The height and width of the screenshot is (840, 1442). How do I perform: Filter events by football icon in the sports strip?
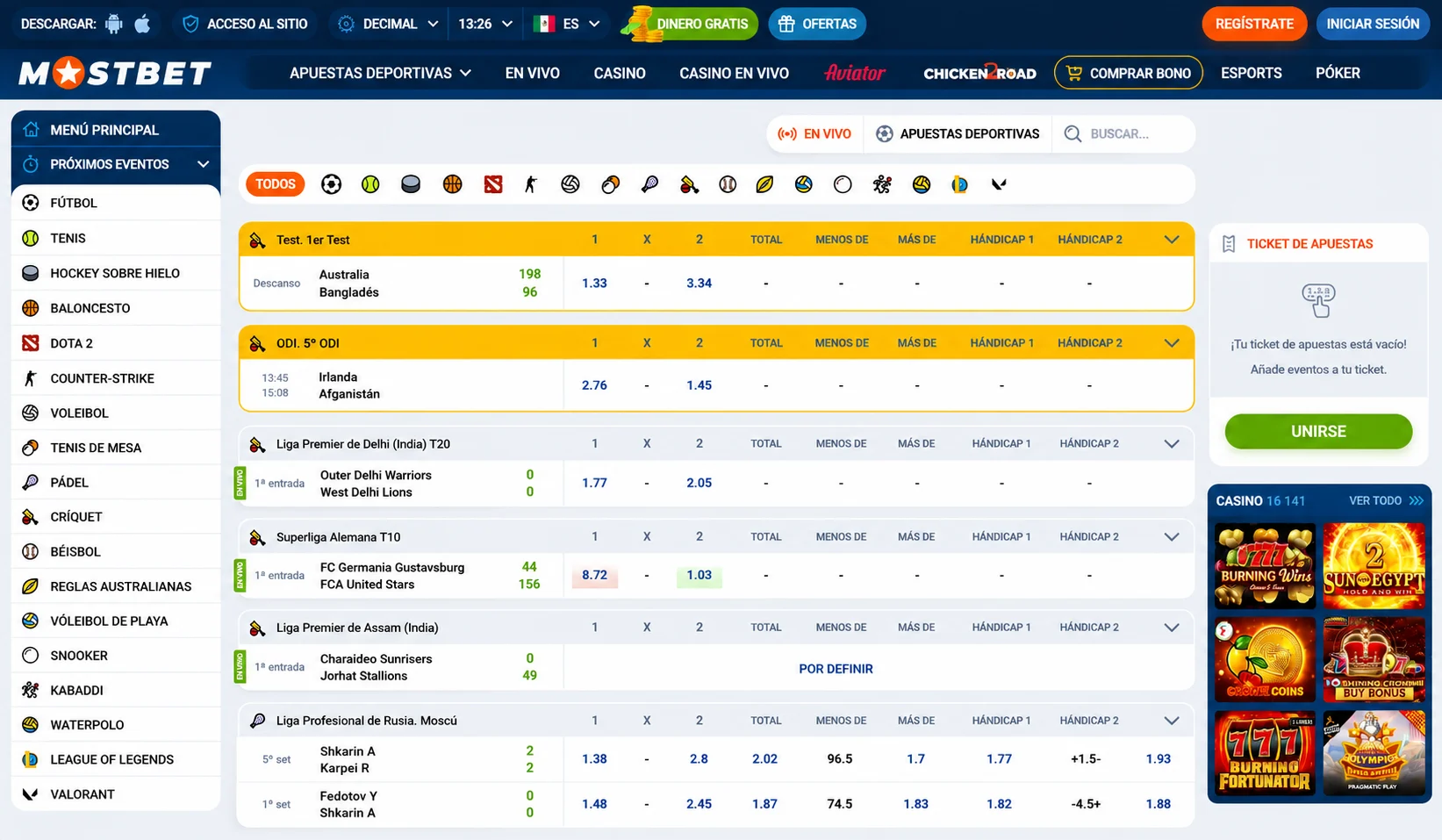click(331, 184)
